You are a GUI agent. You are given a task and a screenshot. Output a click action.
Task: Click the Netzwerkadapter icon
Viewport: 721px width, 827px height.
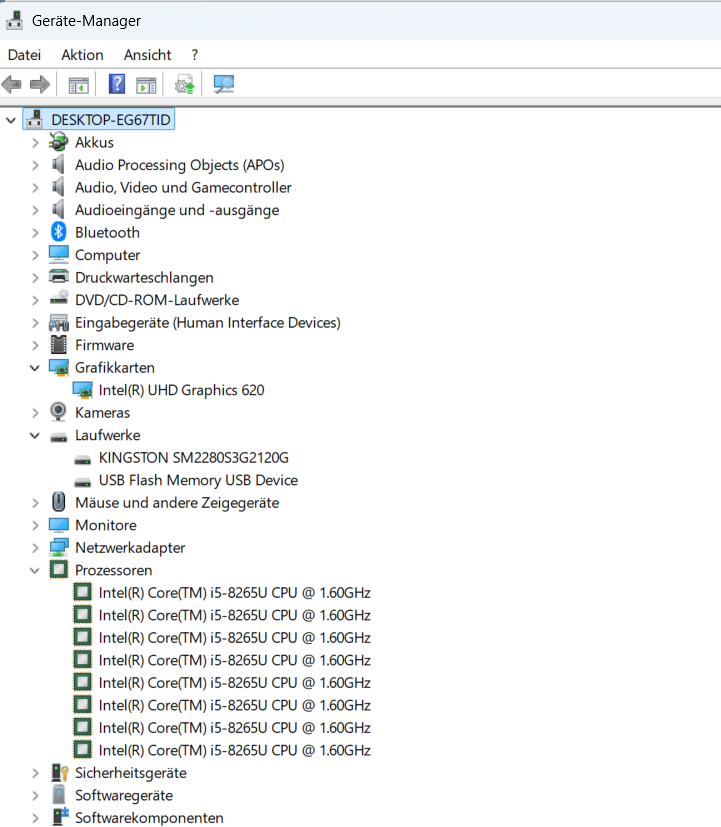coord(59,547)
